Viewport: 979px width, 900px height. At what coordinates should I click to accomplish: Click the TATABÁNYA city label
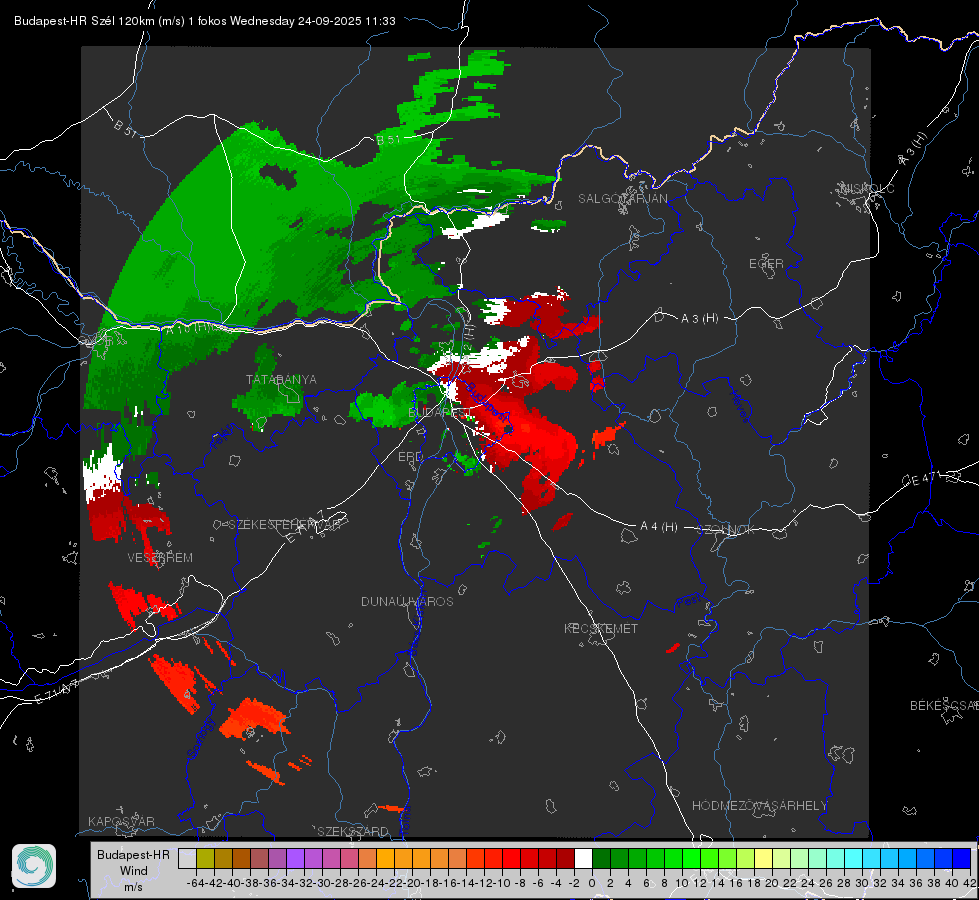point(282,380)
